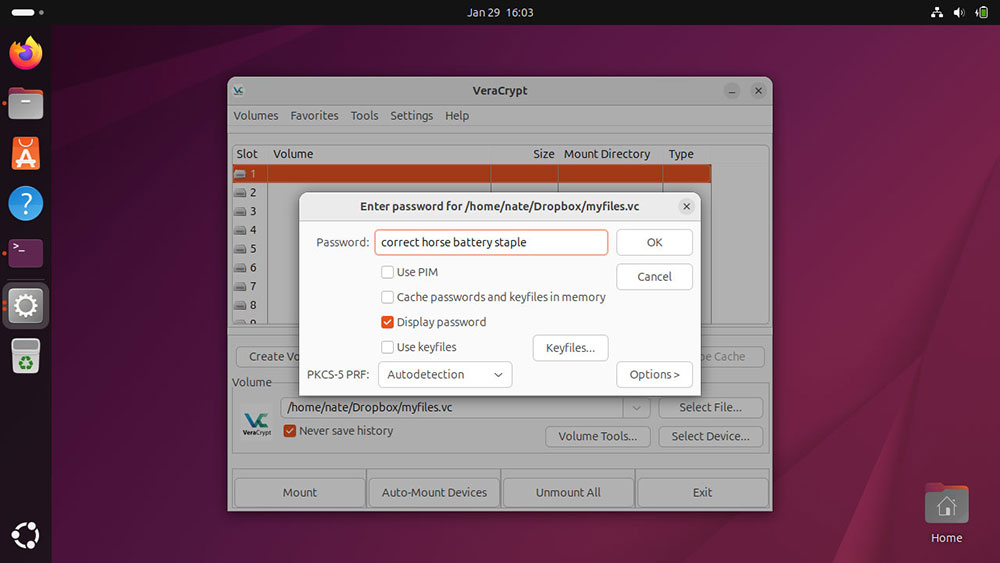Open the Settings menu
This screenshot has width=1000, height=563.
pyautogui.click(x=411, y=115)
